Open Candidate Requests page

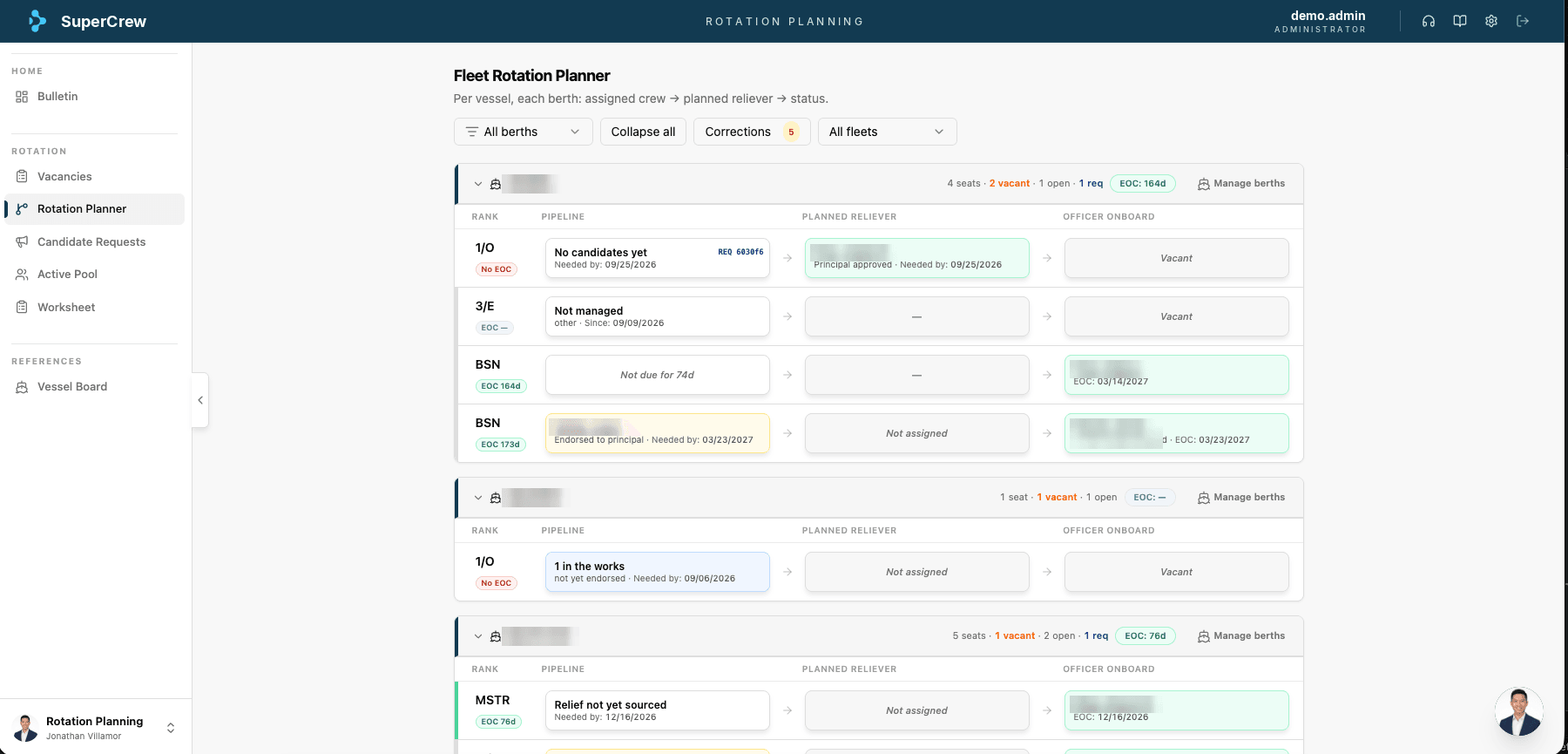click(x=94, y=241)
